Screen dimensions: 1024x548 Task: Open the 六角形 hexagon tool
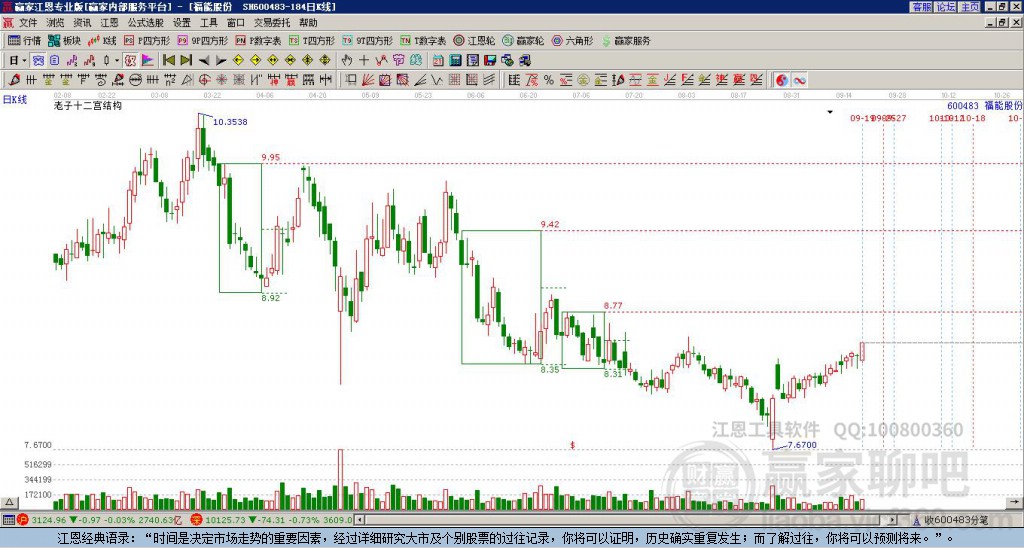(572, 40)
